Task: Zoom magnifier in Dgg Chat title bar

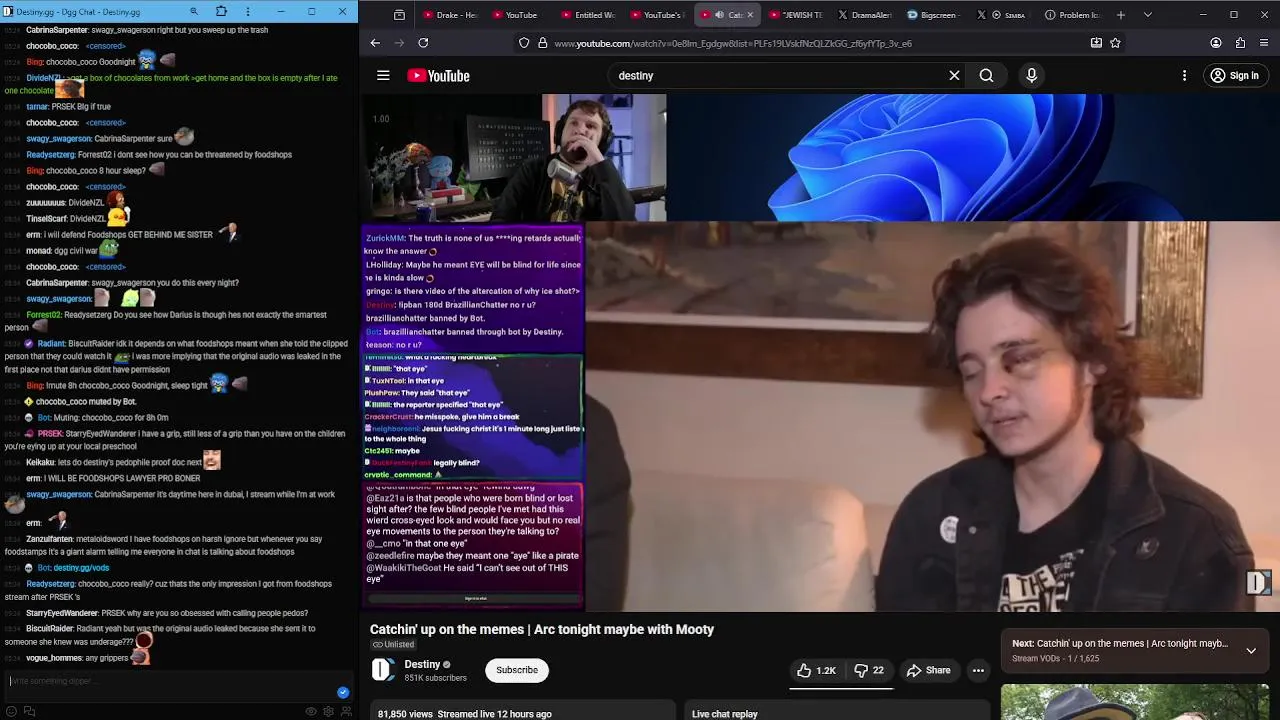Action: [194, 11]
